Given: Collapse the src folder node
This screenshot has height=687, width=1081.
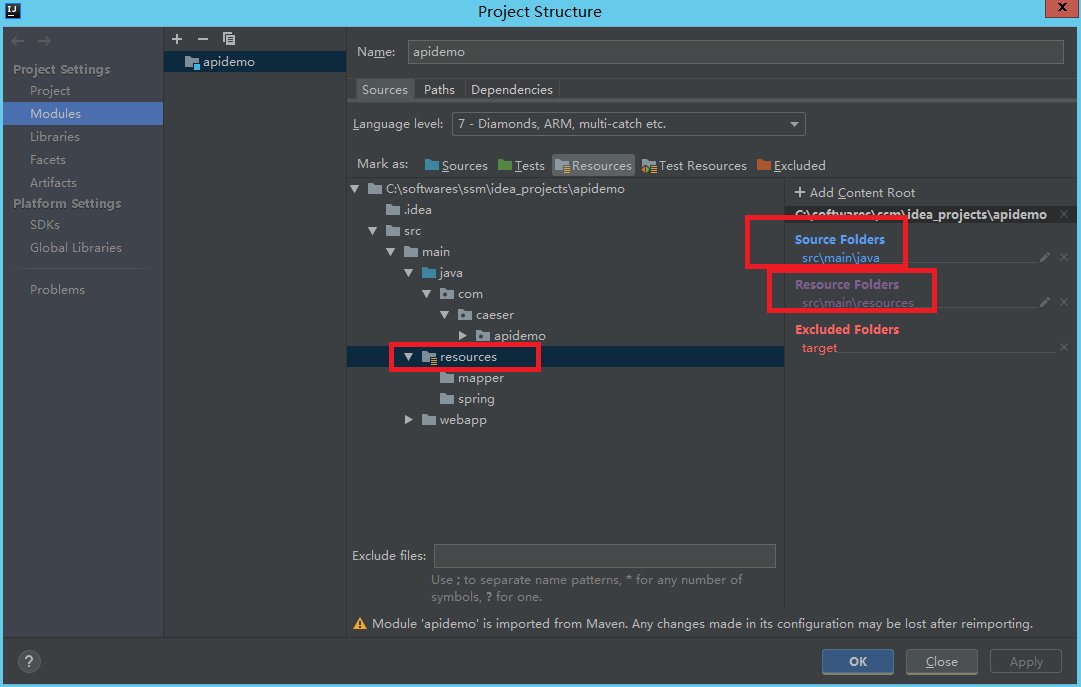Looking at the screenshot, I should (373, 231).
